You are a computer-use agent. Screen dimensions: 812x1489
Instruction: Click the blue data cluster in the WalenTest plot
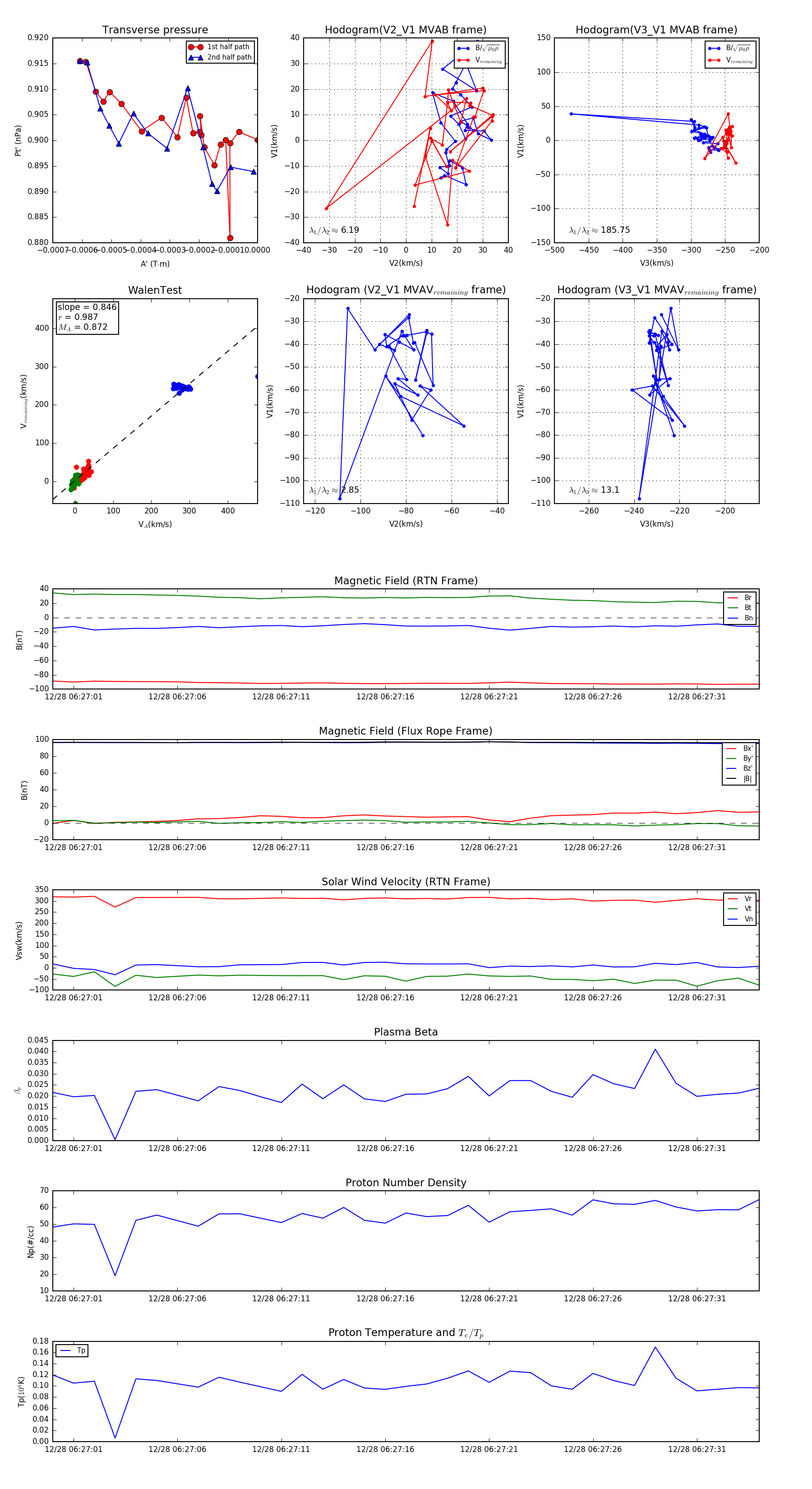tap(181, 387)
